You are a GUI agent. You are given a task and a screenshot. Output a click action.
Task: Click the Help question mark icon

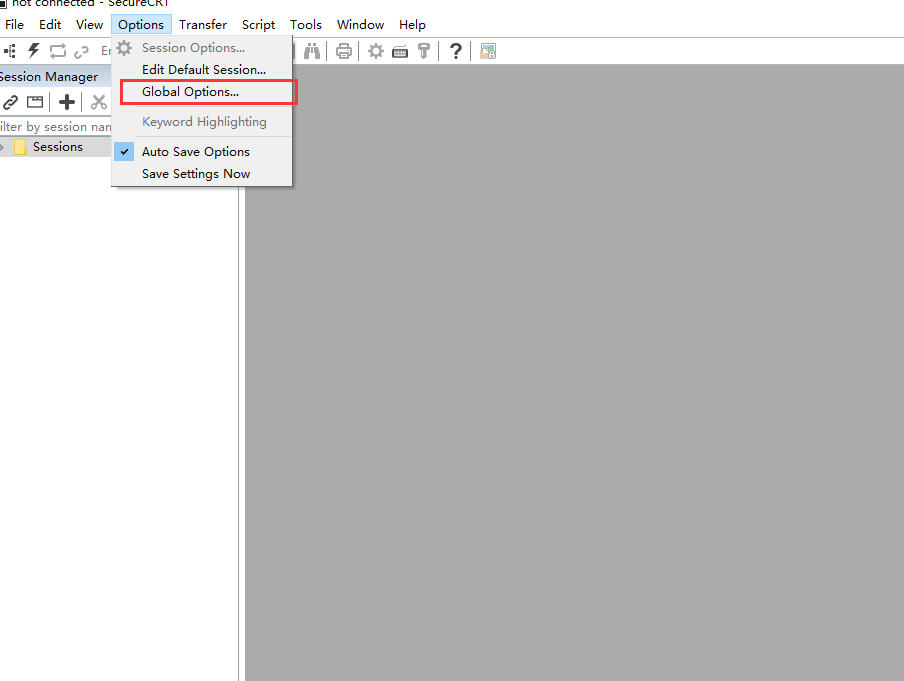pos(455,51)
